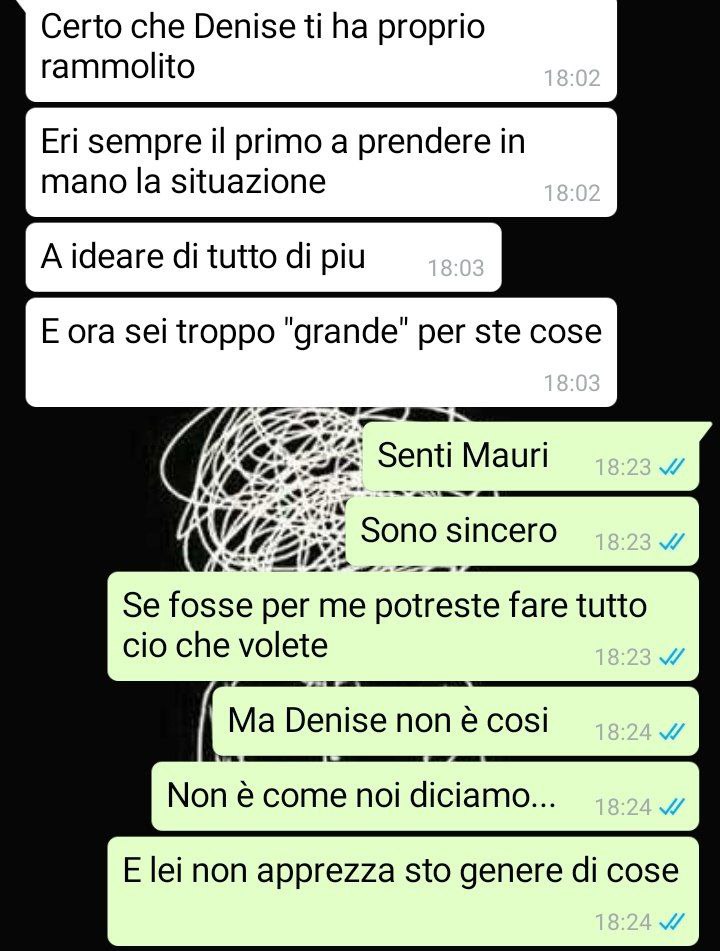The width and height of the screenshot is (720, 951).
Task: Select the 'Se fosse per me potreste' message
Action: 403,627
